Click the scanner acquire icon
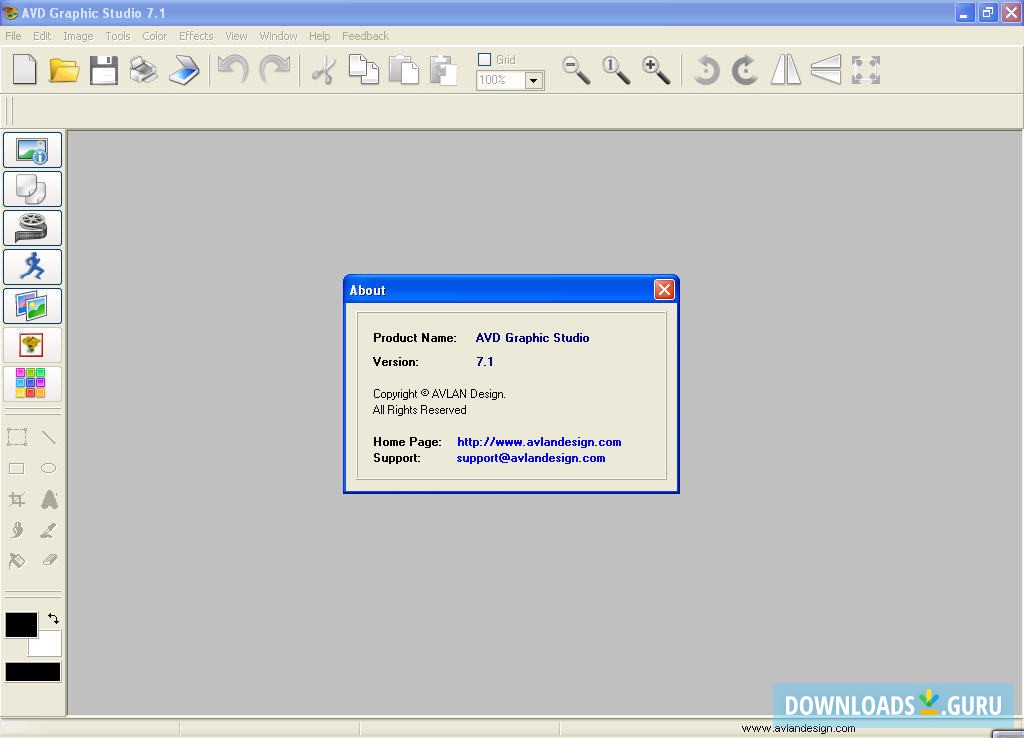 click(x=184, y=70)
